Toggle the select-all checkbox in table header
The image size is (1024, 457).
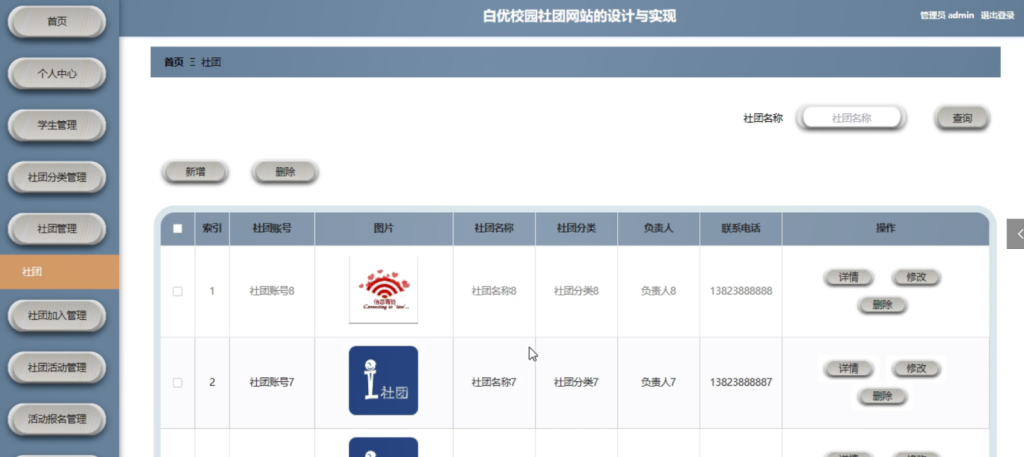pos(178,228)
